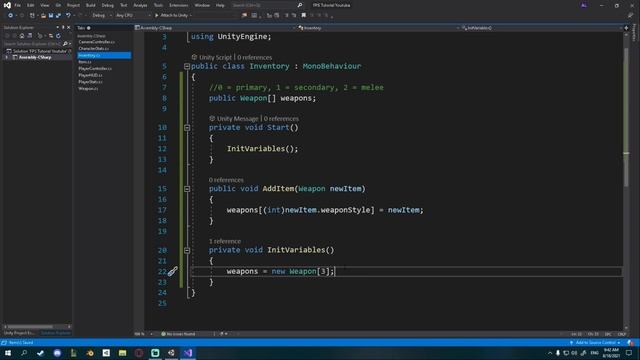Viewport: 640px width, 360px height.
Task: Click the Visual Studio logo icon
Action: click(7, 5)
